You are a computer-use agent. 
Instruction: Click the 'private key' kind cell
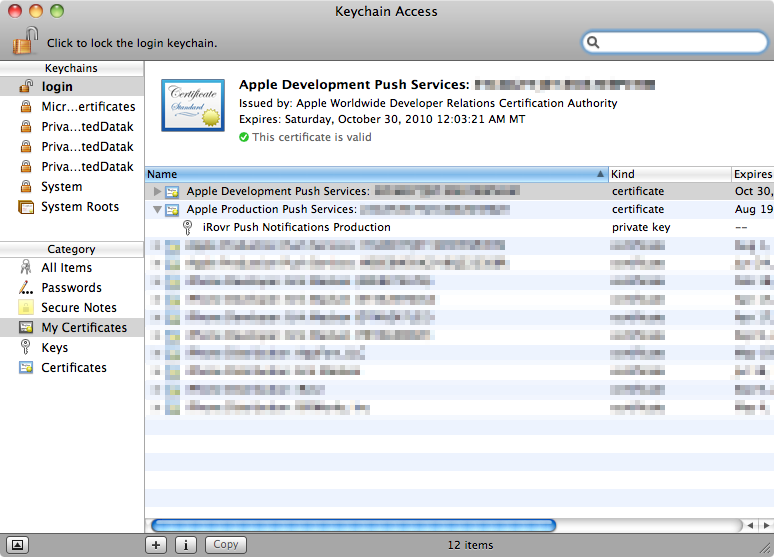(641, 227)
